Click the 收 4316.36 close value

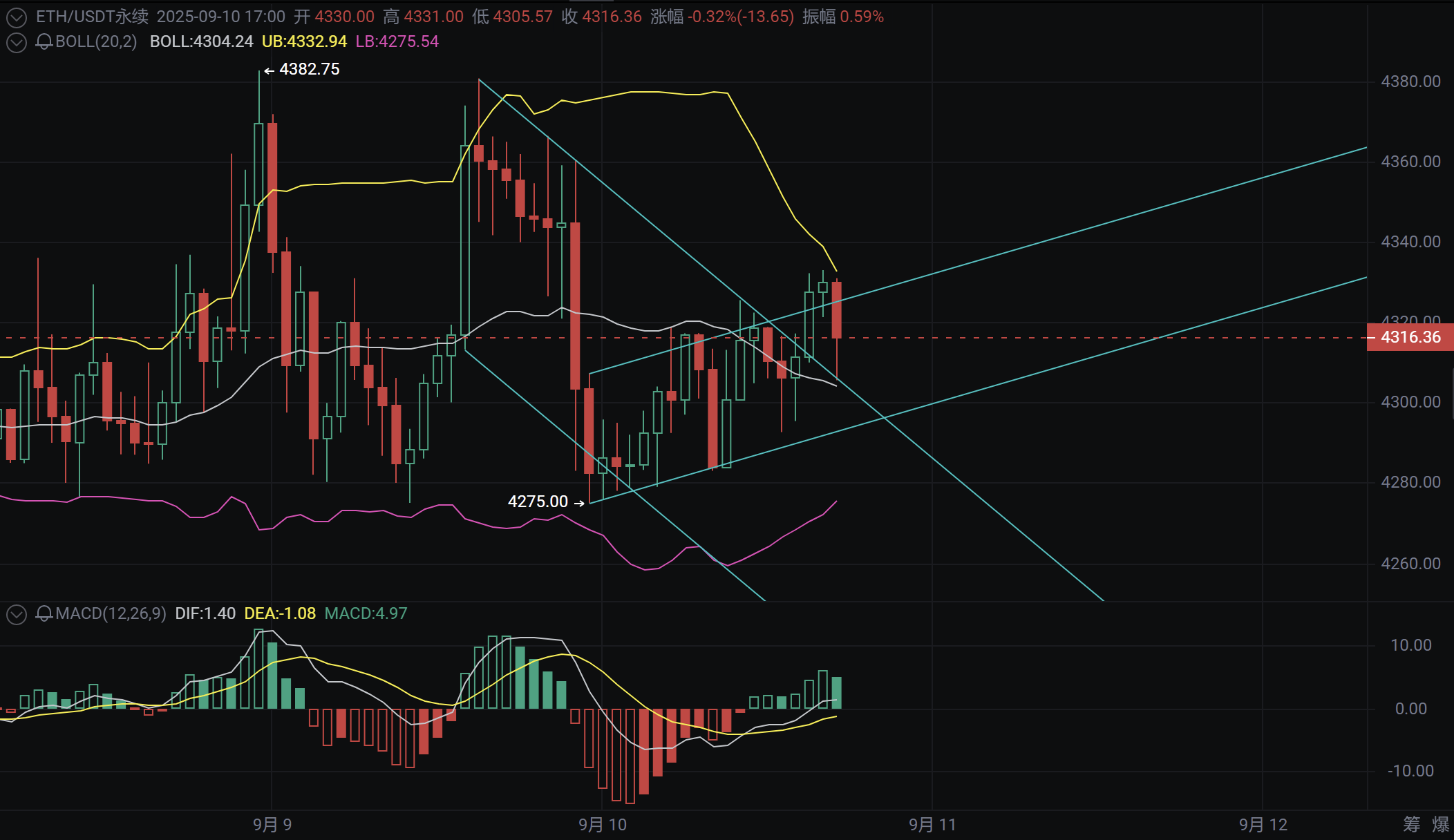coord(602,17)
